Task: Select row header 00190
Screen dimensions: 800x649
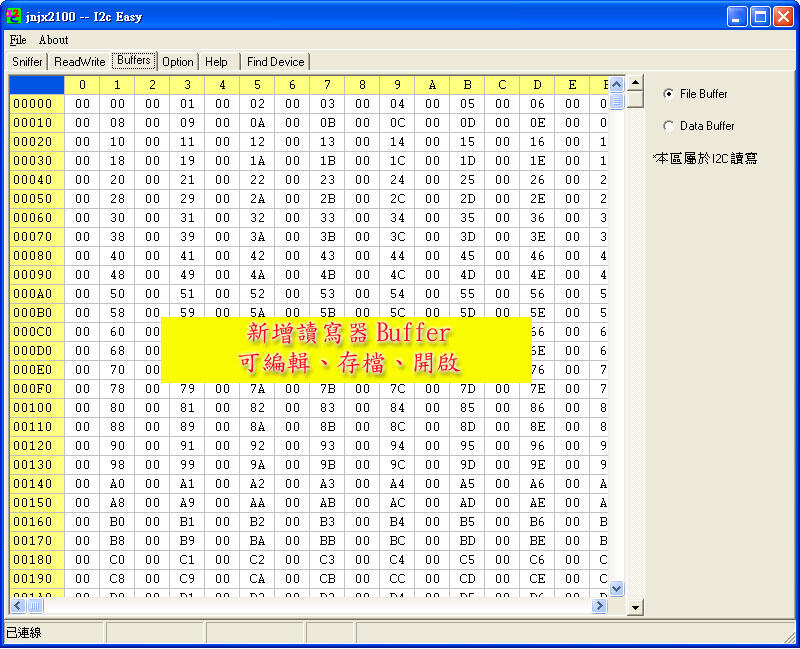Action: pyautogui.click(x=37, y=579)
